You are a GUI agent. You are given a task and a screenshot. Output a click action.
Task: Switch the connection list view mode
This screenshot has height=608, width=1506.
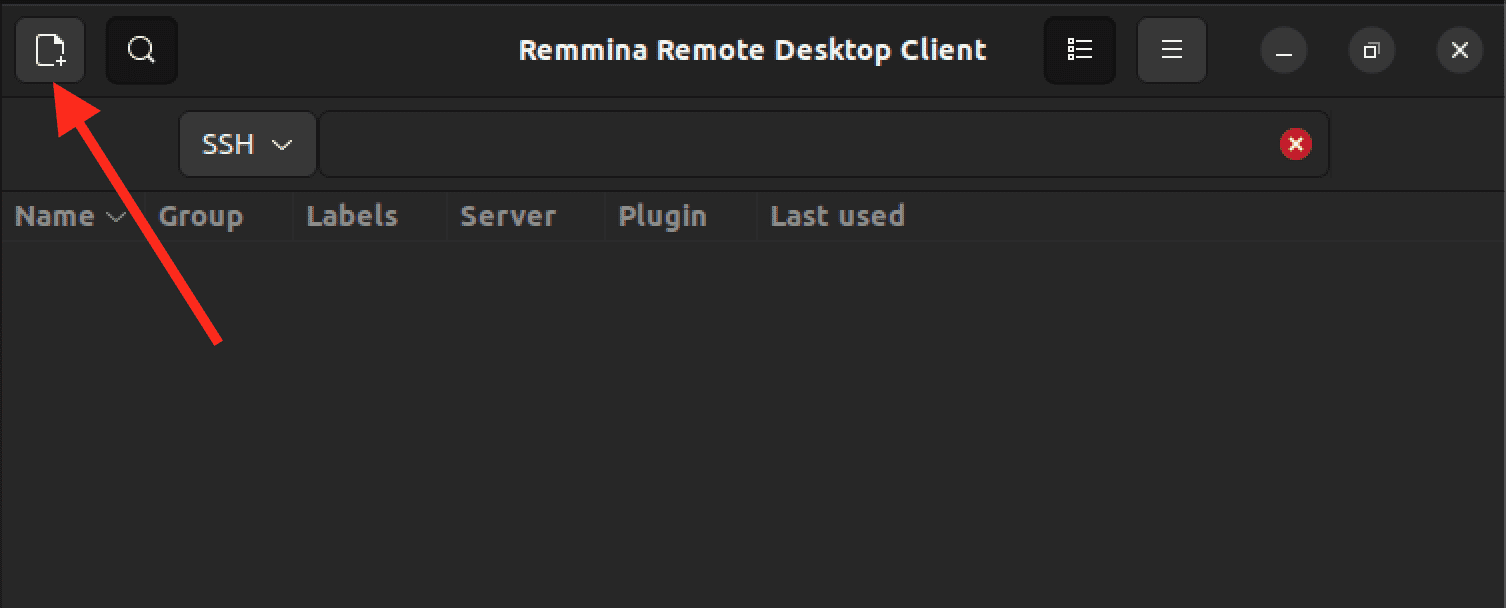(1079, 50)
